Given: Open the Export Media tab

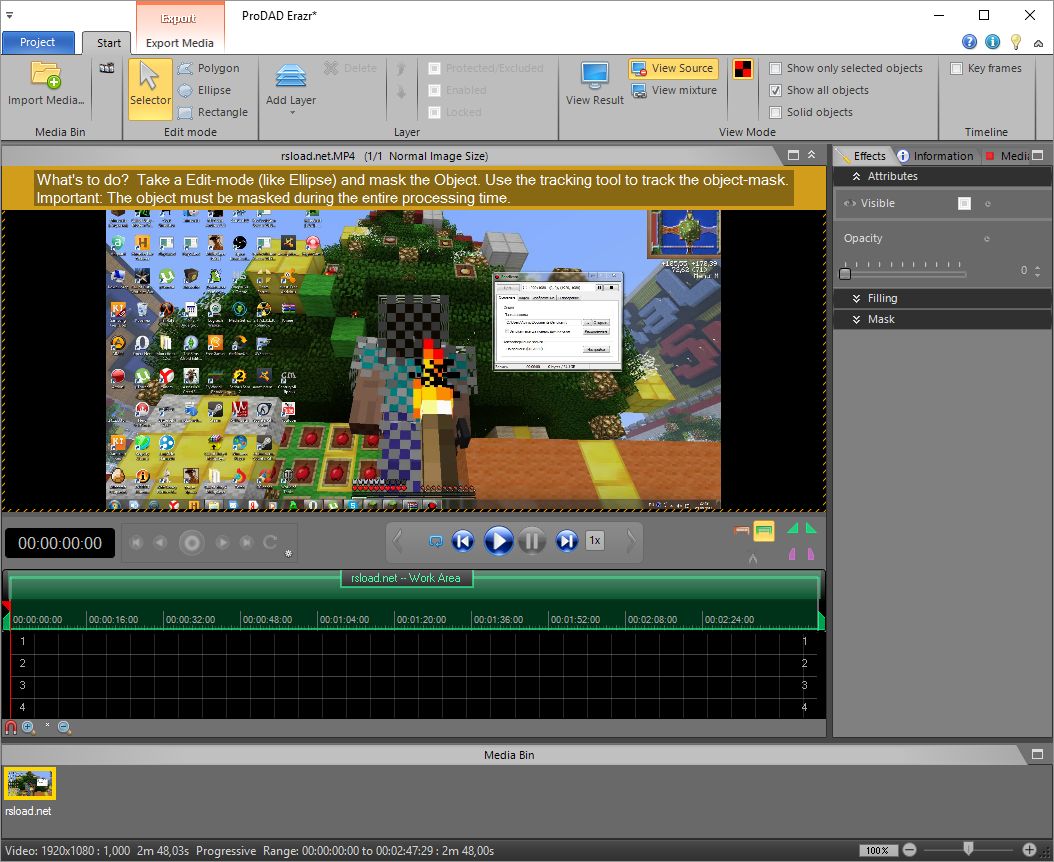Looking at the screenshot, I should pyautogui.click(x=179, y=43).
